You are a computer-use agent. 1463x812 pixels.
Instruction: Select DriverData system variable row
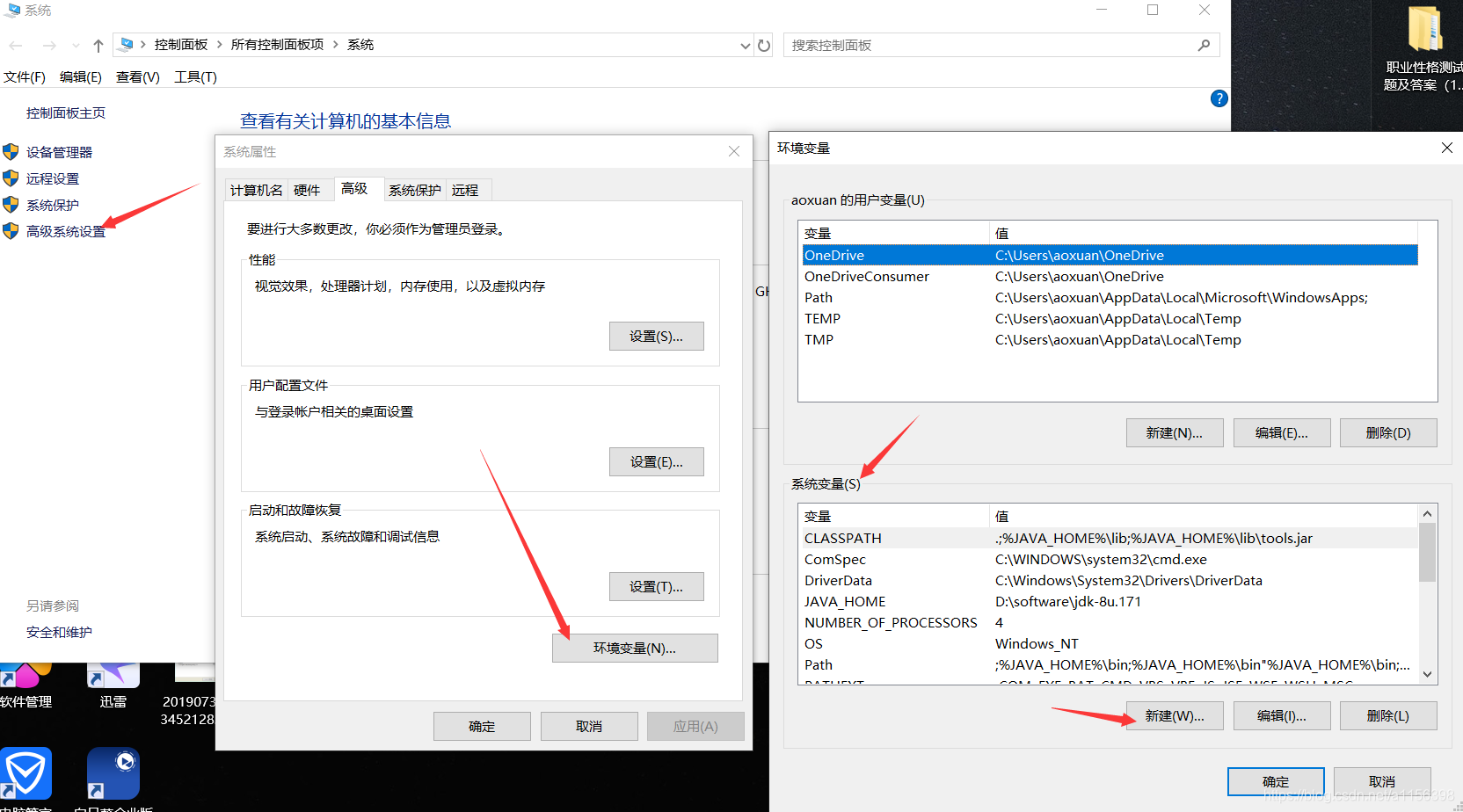pyautogui.click(x=1110, y=580)
